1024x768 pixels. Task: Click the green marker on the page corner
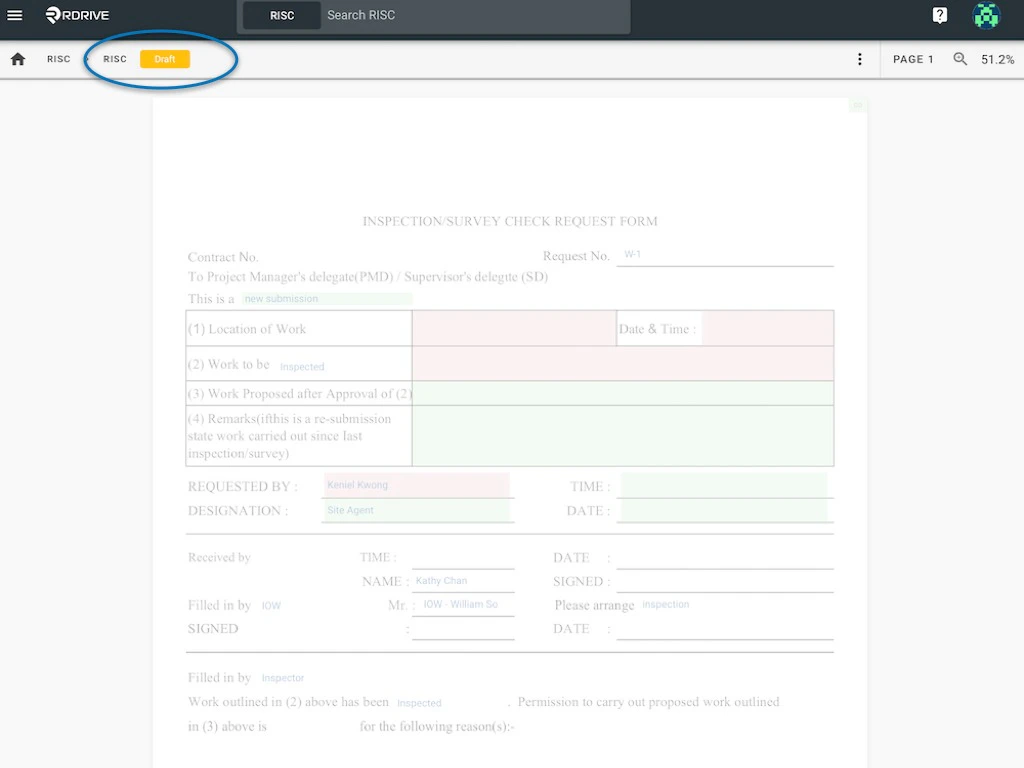[856, 105]
